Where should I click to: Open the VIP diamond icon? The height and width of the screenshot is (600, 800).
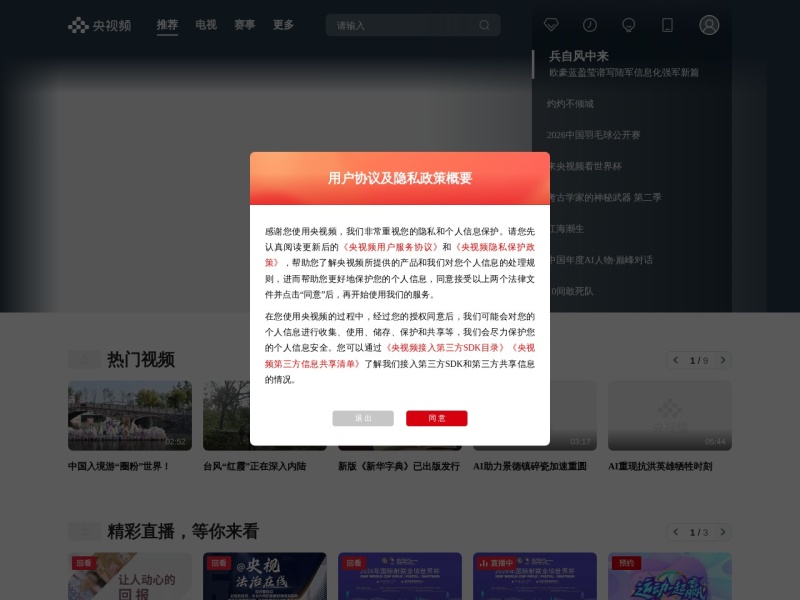551,24
